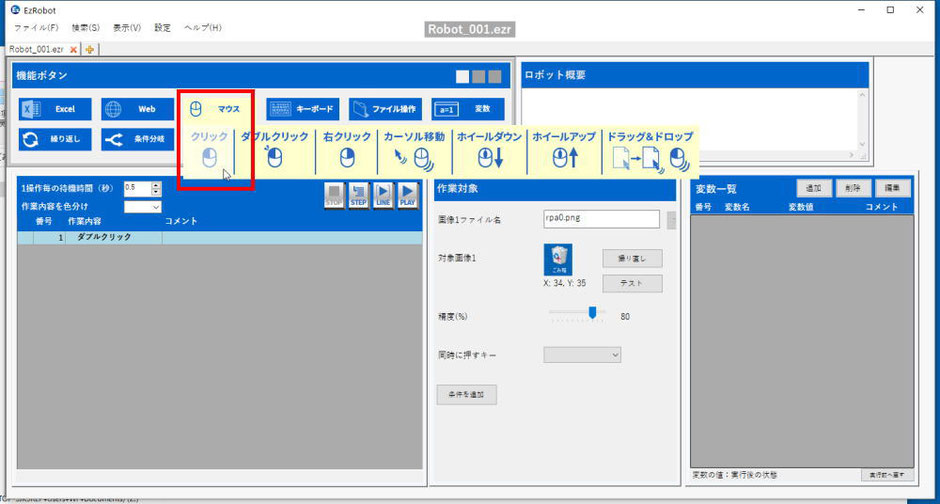Open the ヘルプ(H) menu

(203, 28)
